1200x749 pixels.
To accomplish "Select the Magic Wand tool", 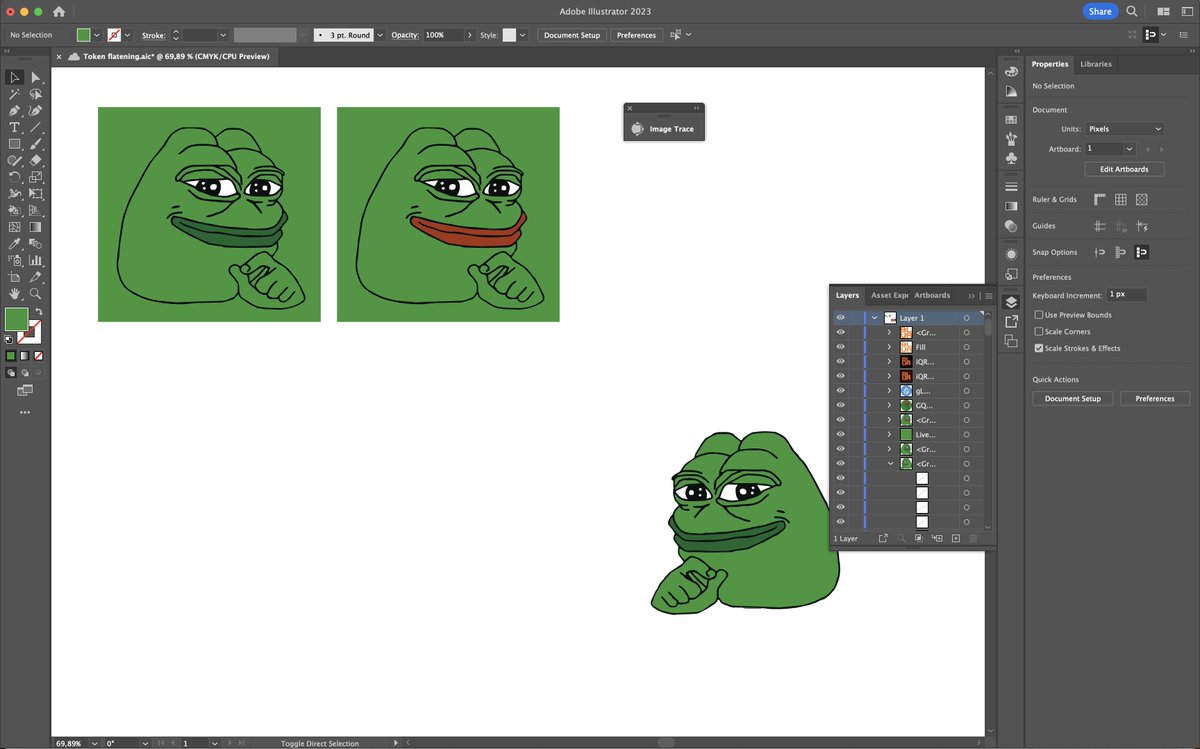I will point(15,94).
